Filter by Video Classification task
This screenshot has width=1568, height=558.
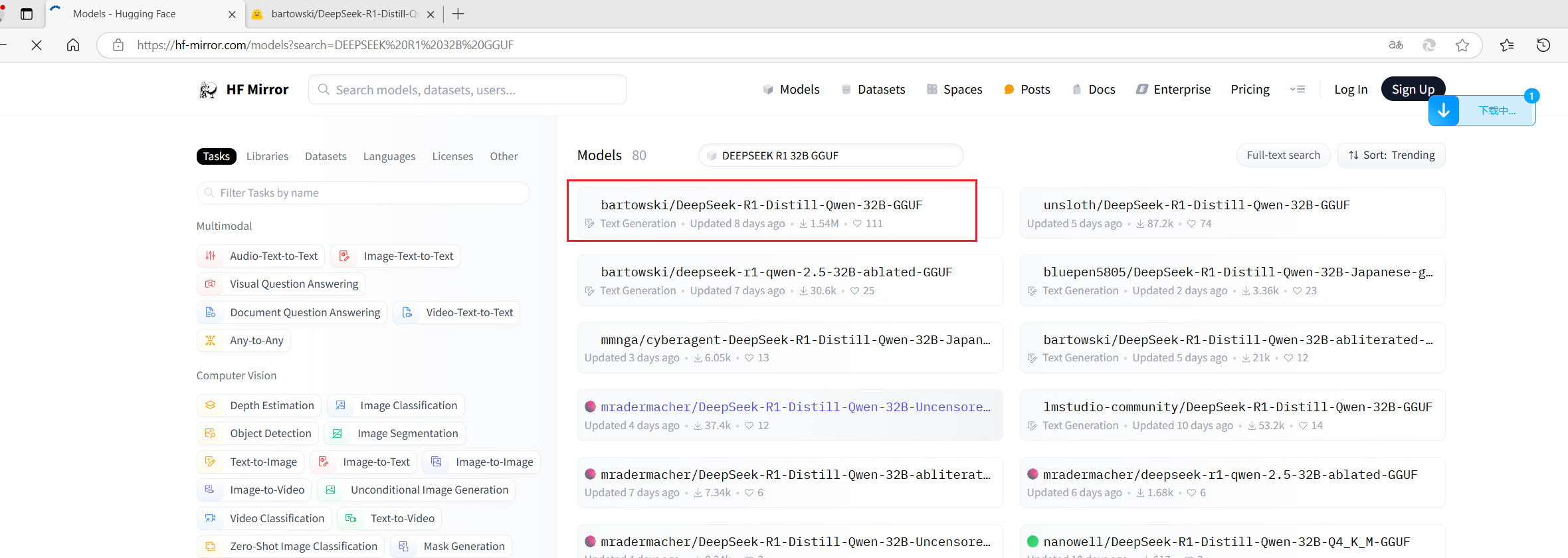point(264,518)
